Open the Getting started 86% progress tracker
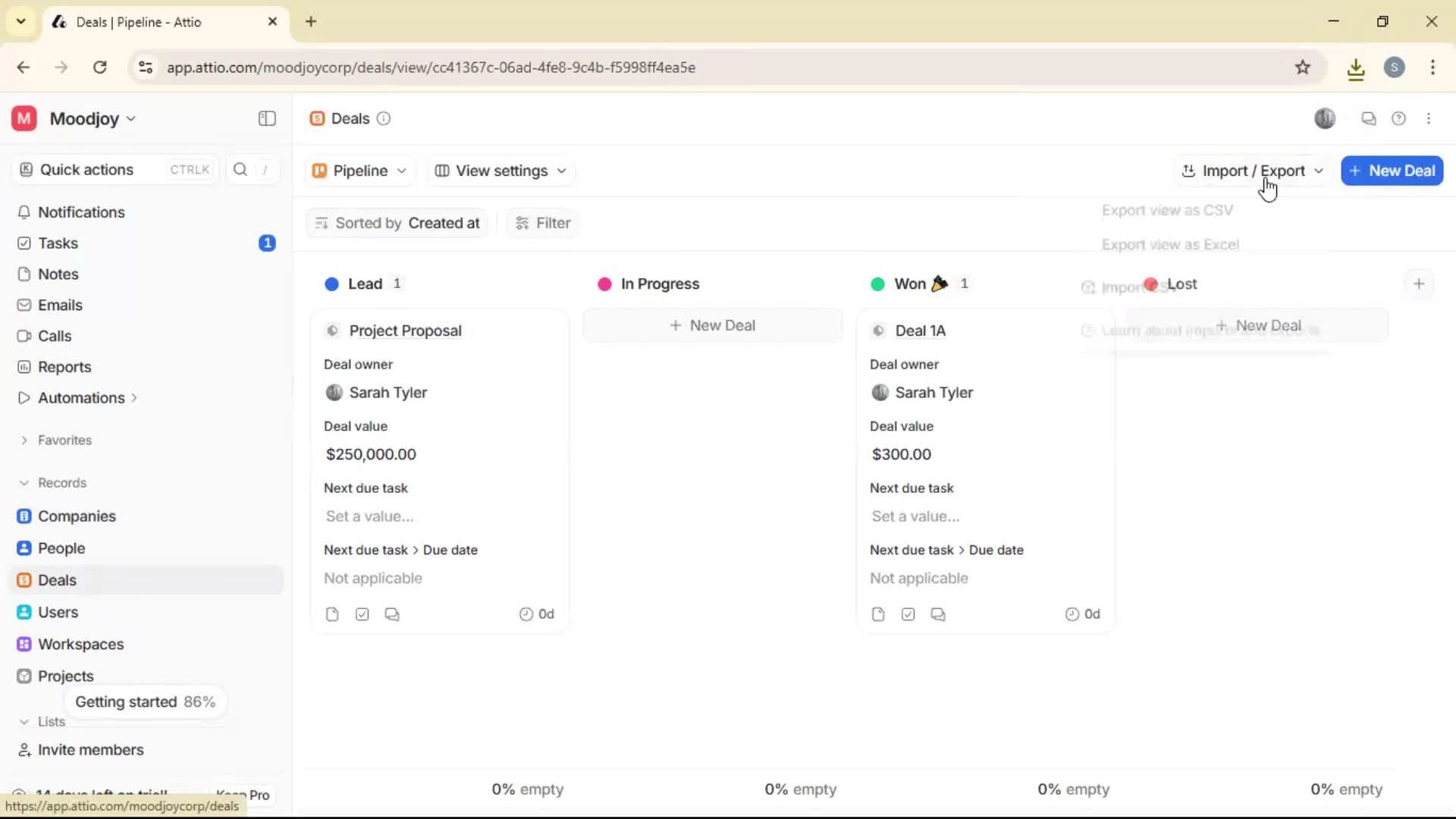Image resolution: width=1456 pixels, height=819 pixels. click(x=146, y=701)
